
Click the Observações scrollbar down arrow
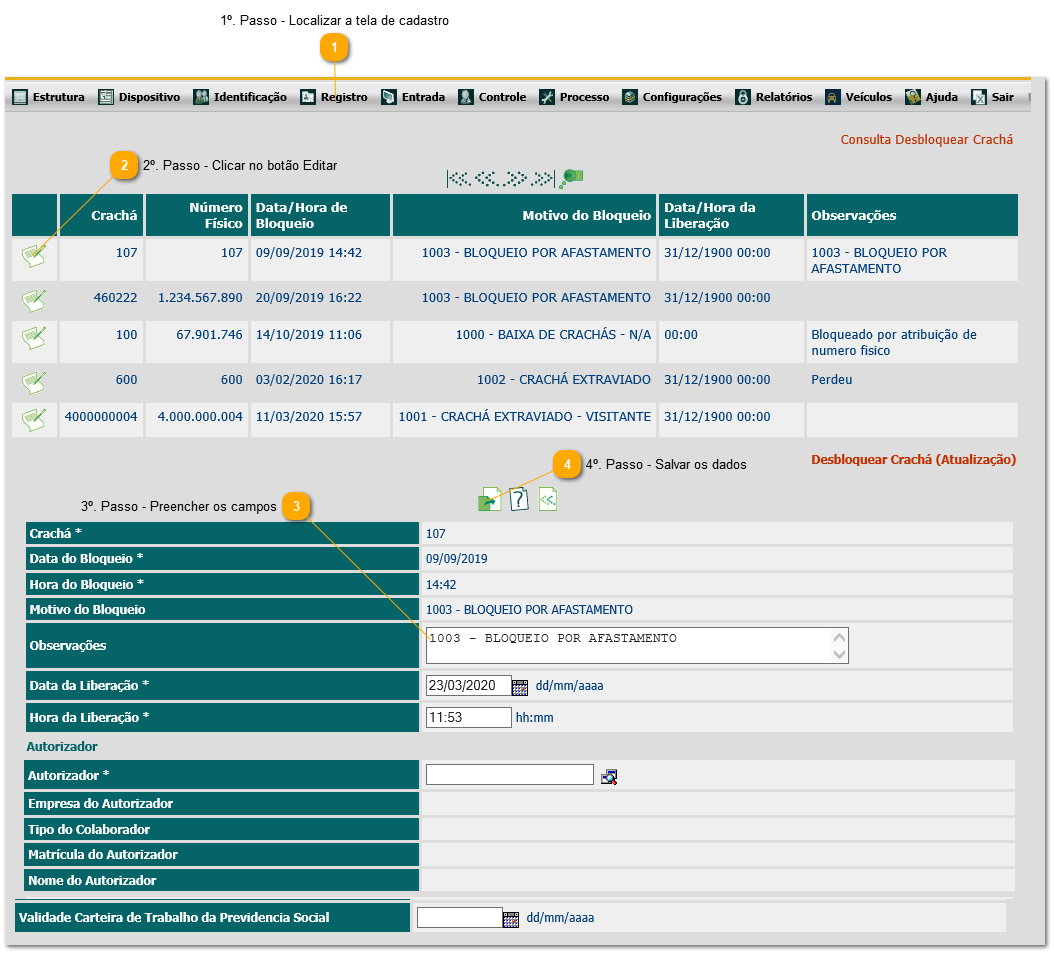[840, 654]
